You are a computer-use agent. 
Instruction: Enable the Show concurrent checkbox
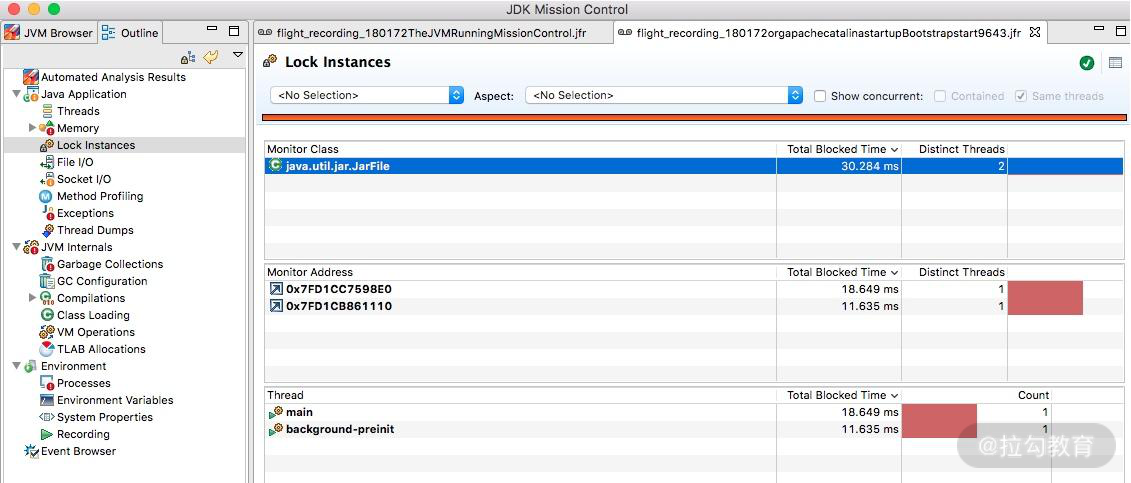coord(820,96)
